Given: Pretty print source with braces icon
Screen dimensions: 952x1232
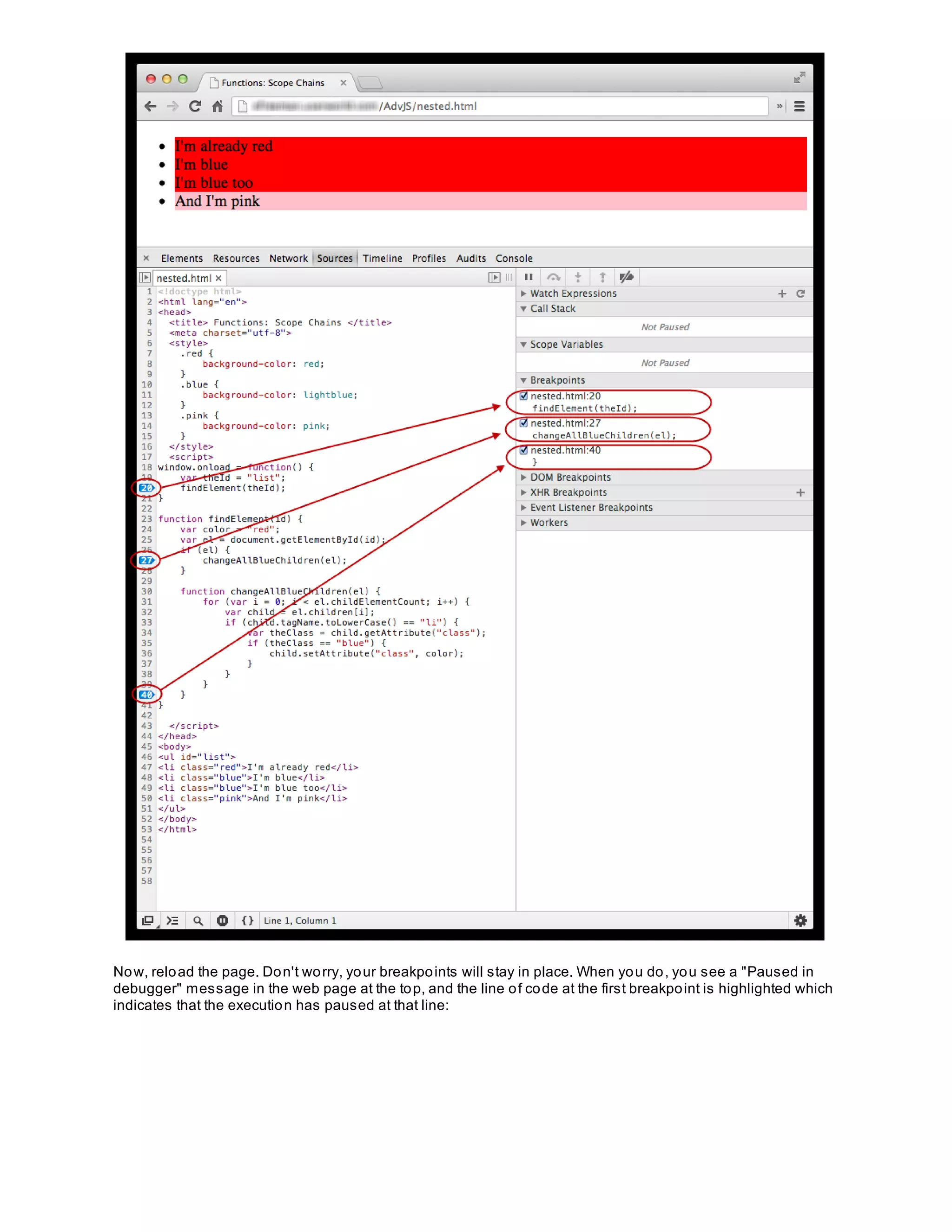Looking at the screenshot, I should pos(248,921).
